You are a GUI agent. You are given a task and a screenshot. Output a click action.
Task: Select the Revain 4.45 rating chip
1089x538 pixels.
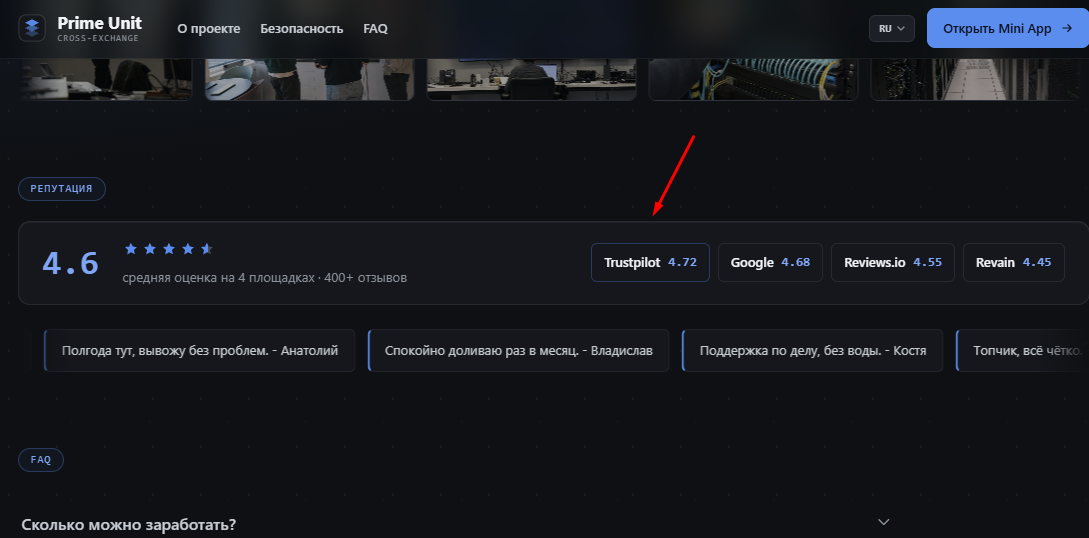[x=1013, y=262]
